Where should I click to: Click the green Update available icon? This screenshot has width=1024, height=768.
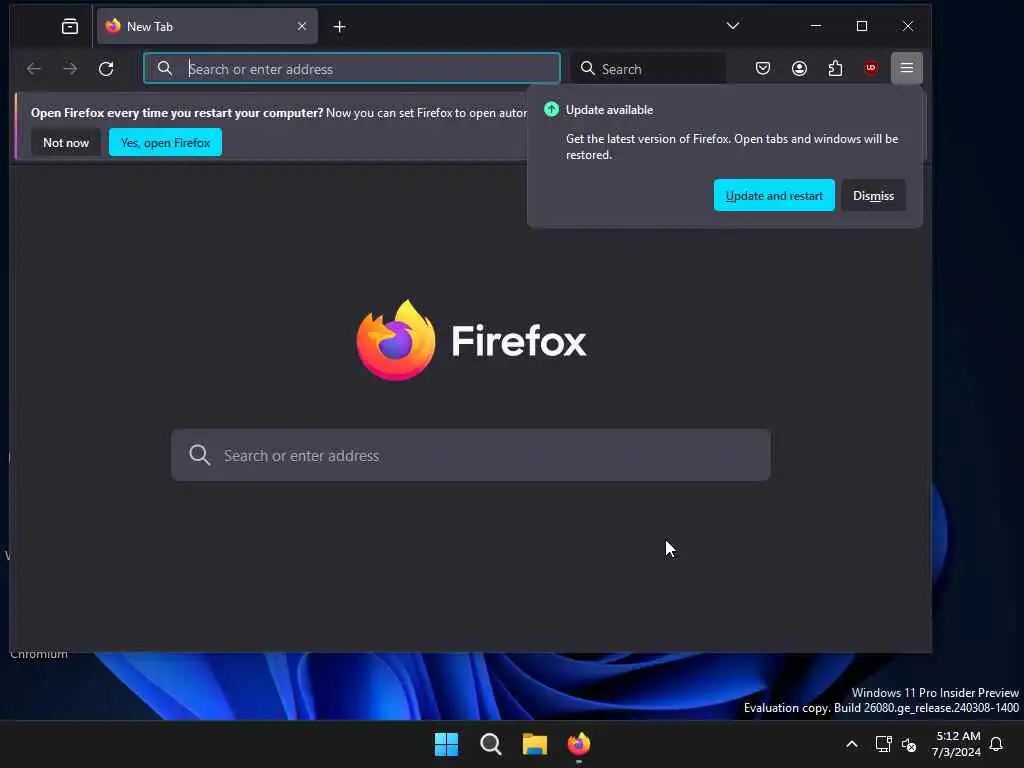coord(552,110)
